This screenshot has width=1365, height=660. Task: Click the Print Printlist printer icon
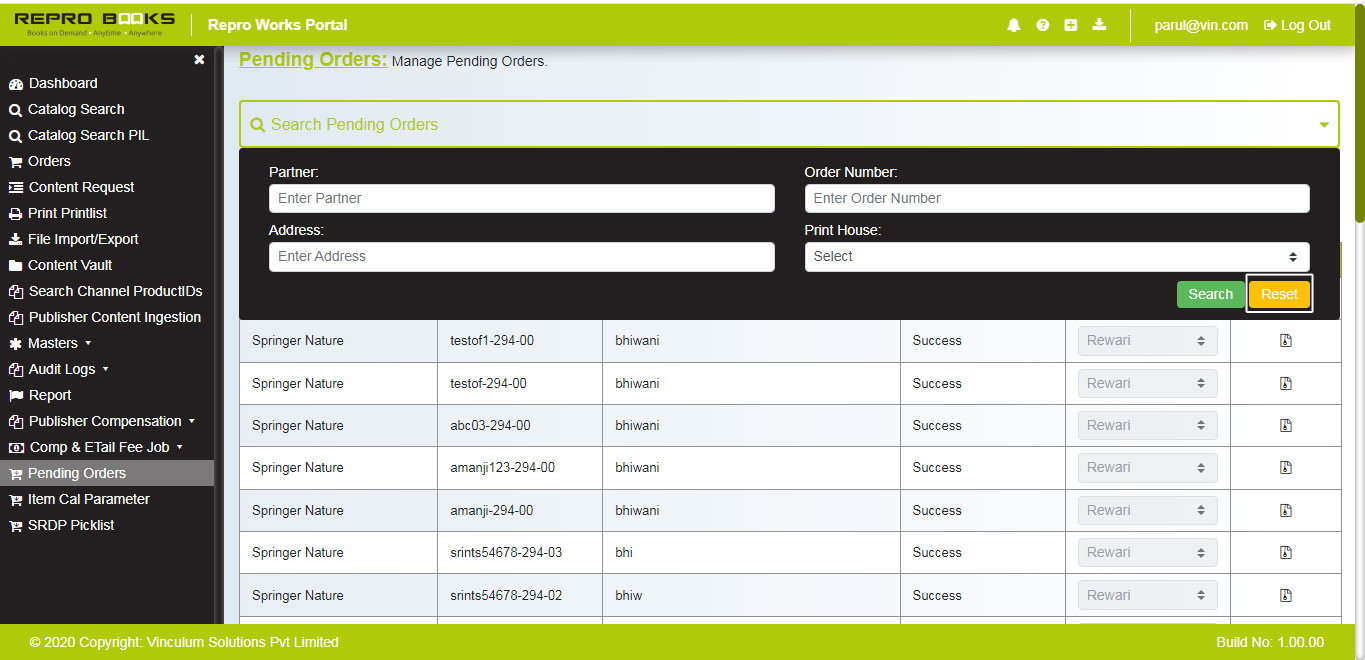15,213
